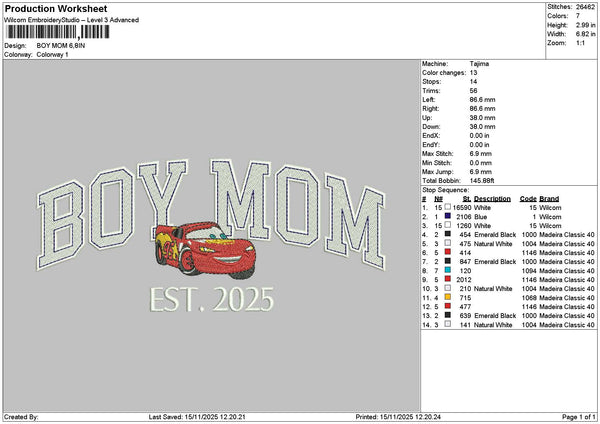Click the "Stop Sequence:" heading
Image resolution: width=600 pixels, height=424 pixels.
coord(445,190)
